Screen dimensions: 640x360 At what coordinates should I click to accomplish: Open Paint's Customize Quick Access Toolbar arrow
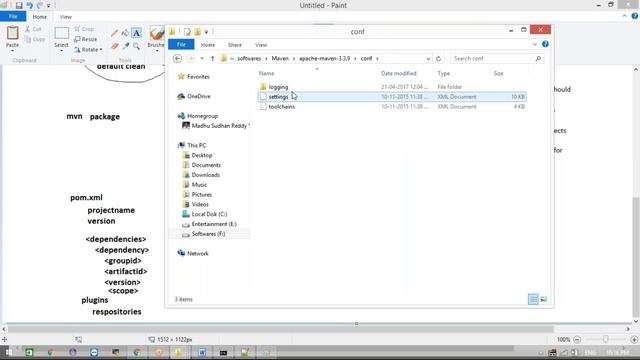[x=48, y=6]
